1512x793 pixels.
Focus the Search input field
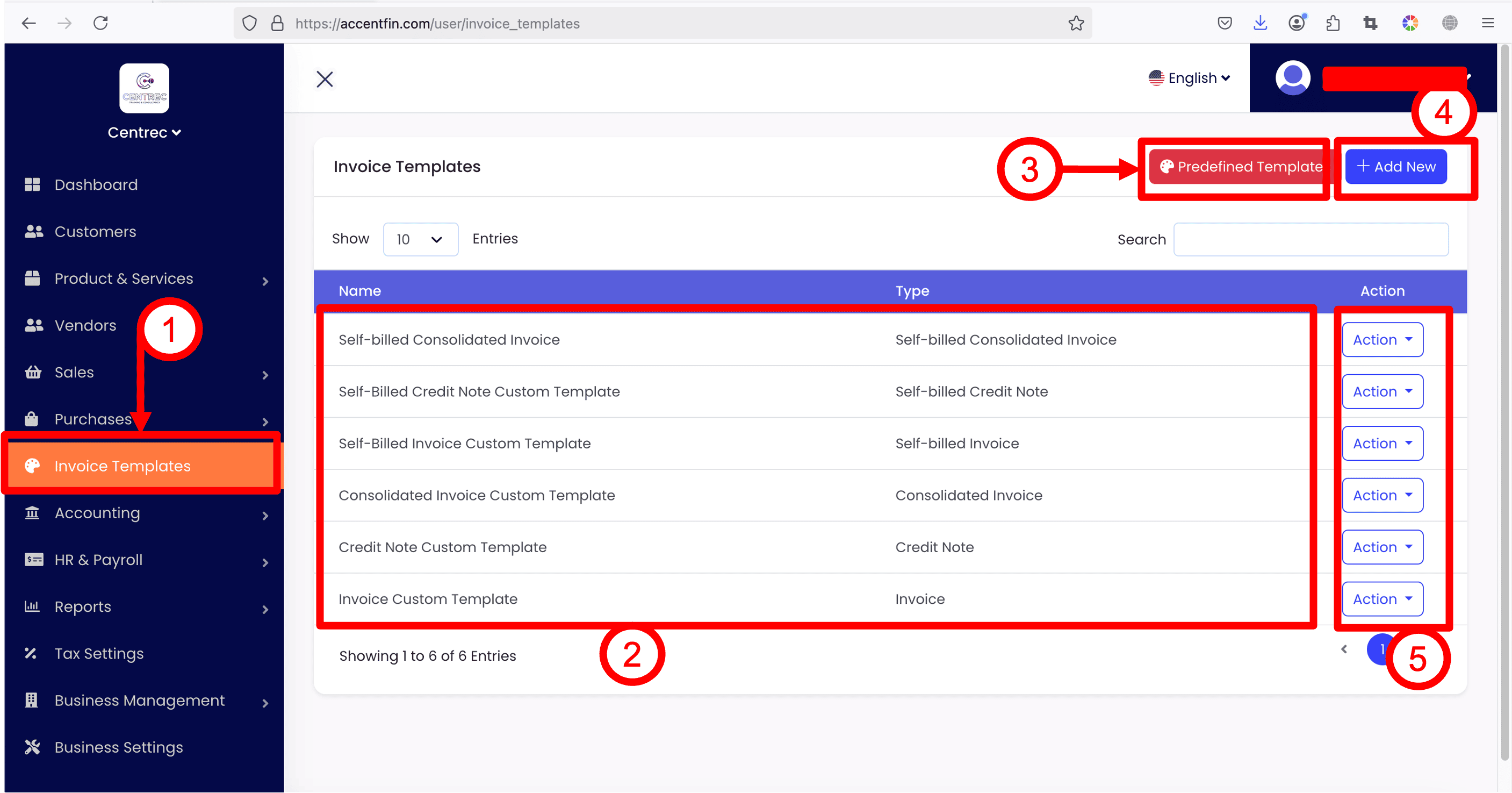(x=1311, y=239)
